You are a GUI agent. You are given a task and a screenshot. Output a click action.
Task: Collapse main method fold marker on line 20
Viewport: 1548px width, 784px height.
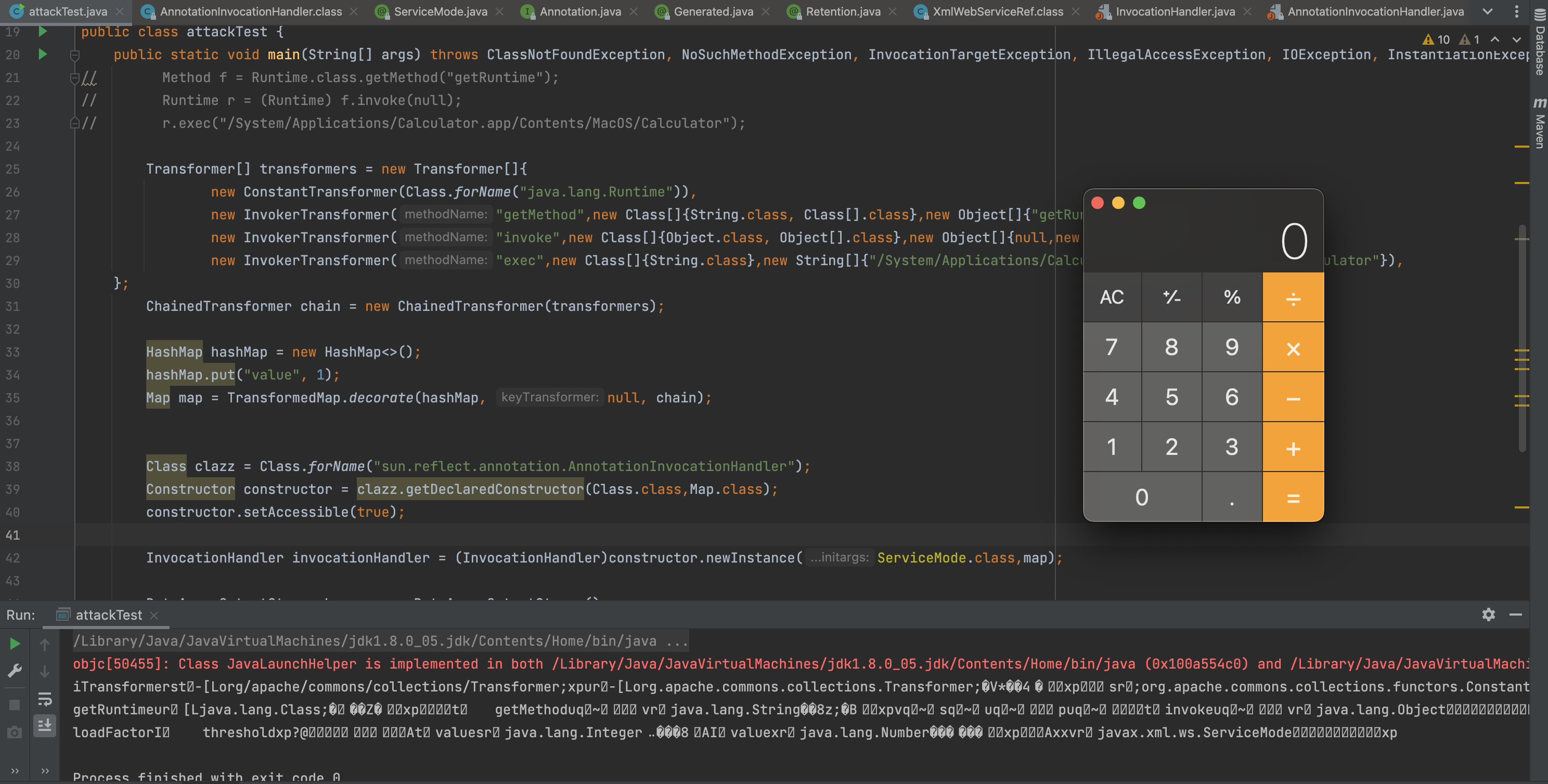coord(74,55)
